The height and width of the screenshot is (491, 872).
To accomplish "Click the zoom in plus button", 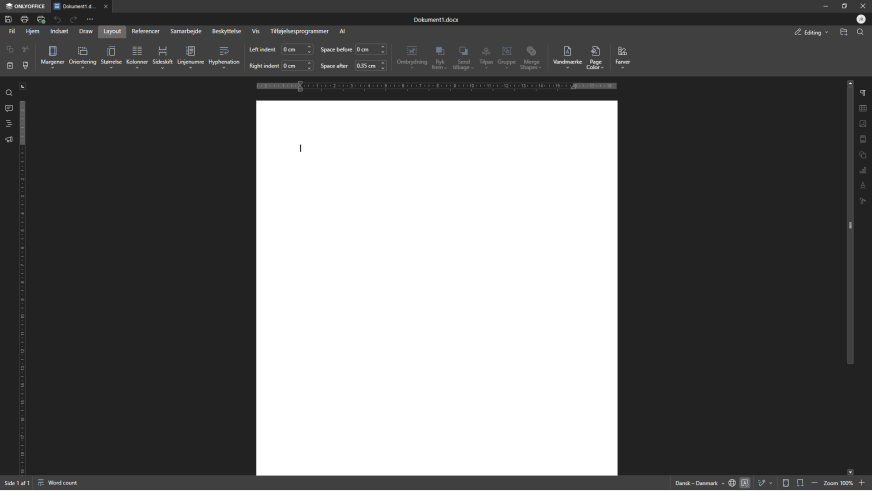I will (862, 483).
